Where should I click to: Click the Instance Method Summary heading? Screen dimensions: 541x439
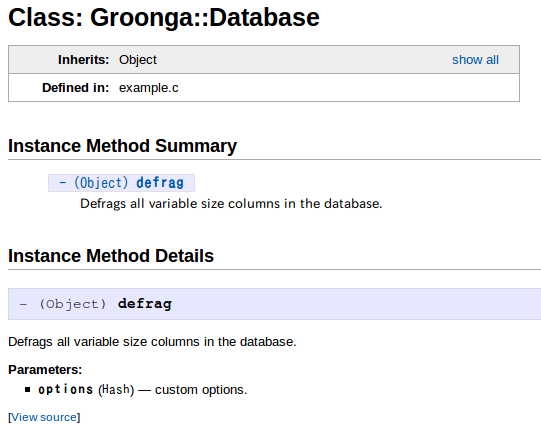coord(122,146)
